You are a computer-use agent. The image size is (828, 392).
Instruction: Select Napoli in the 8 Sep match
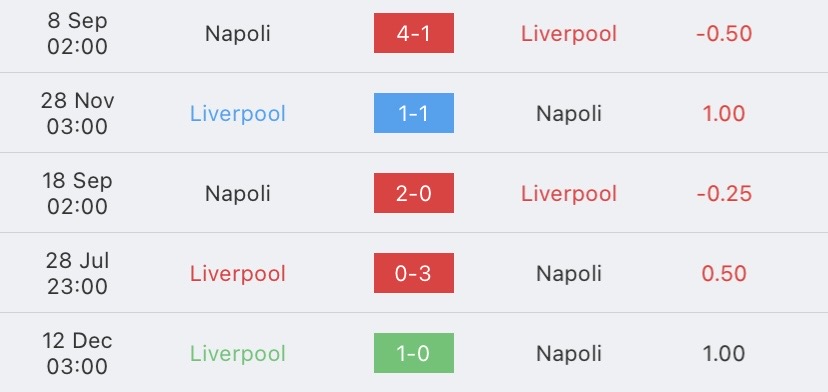[x=238, y=34]
